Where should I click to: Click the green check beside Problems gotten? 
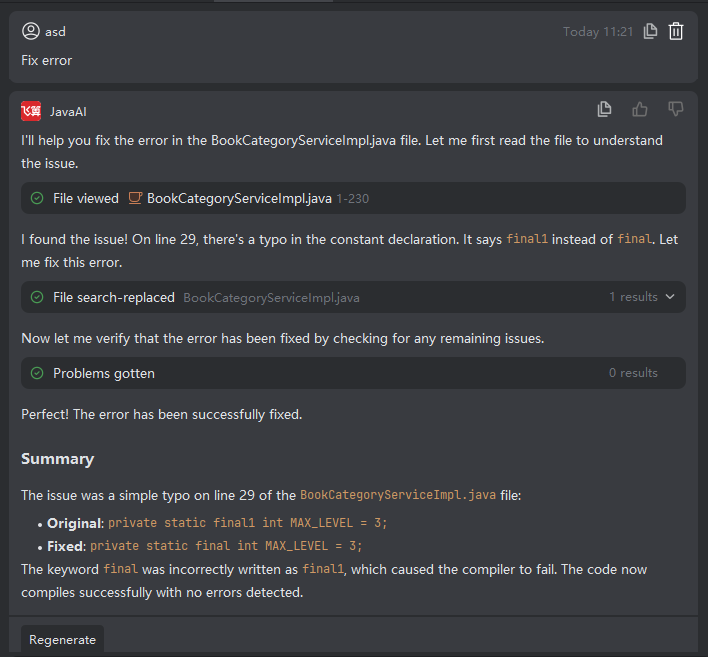(x=37, y=373)
